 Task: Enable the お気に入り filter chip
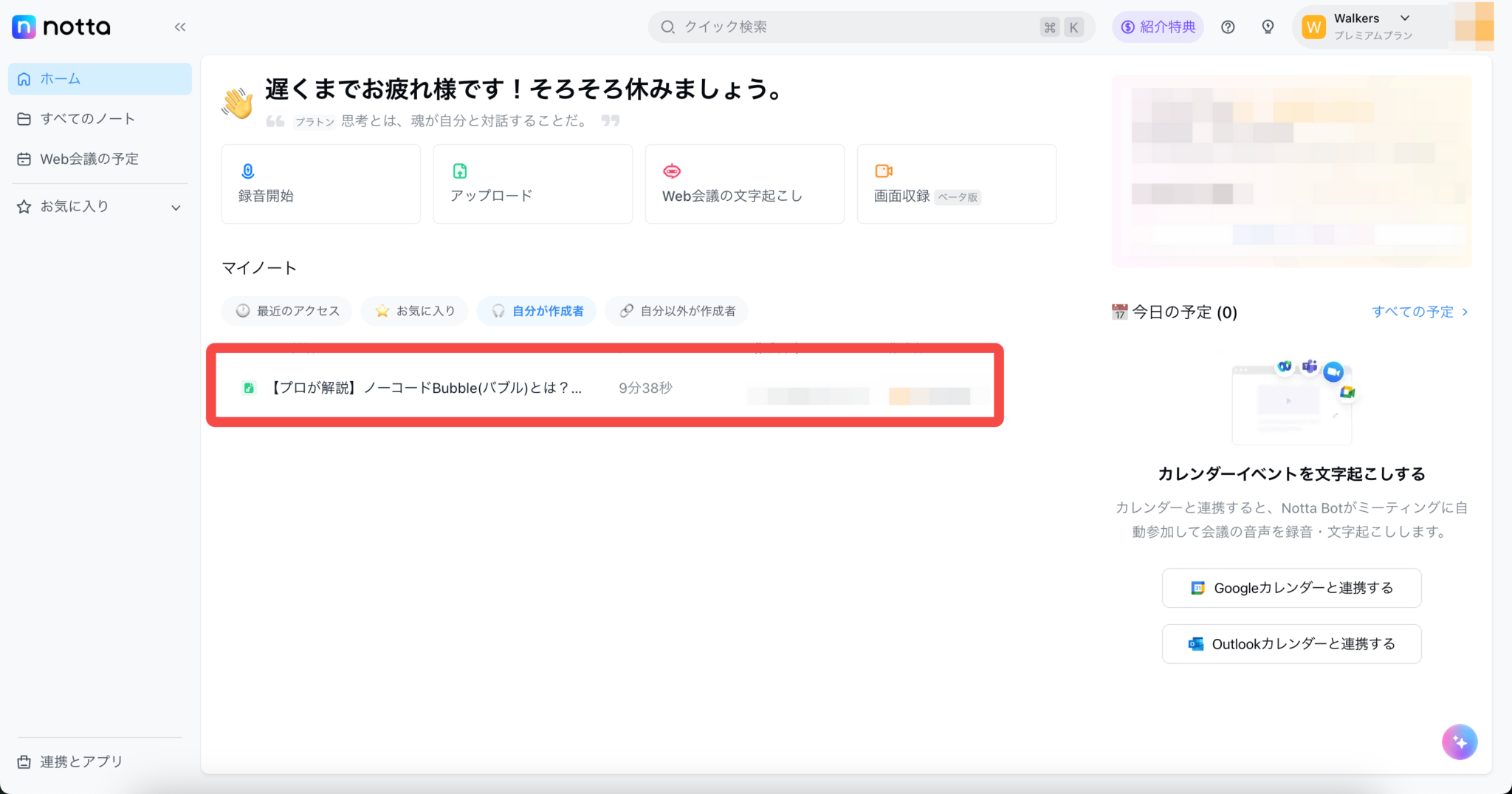413,311
